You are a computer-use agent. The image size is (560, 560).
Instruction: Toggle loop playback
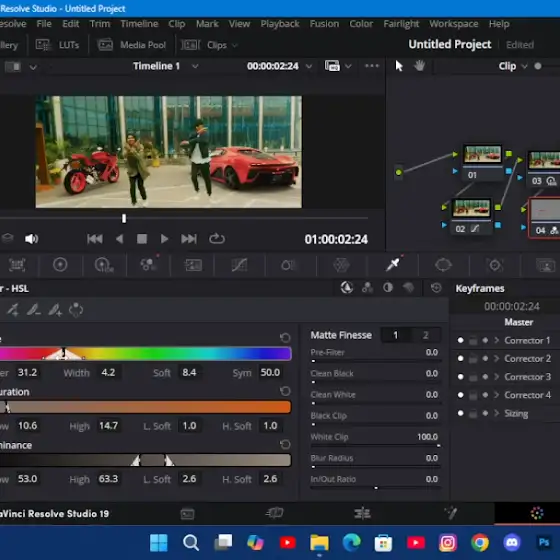(216, 239)
